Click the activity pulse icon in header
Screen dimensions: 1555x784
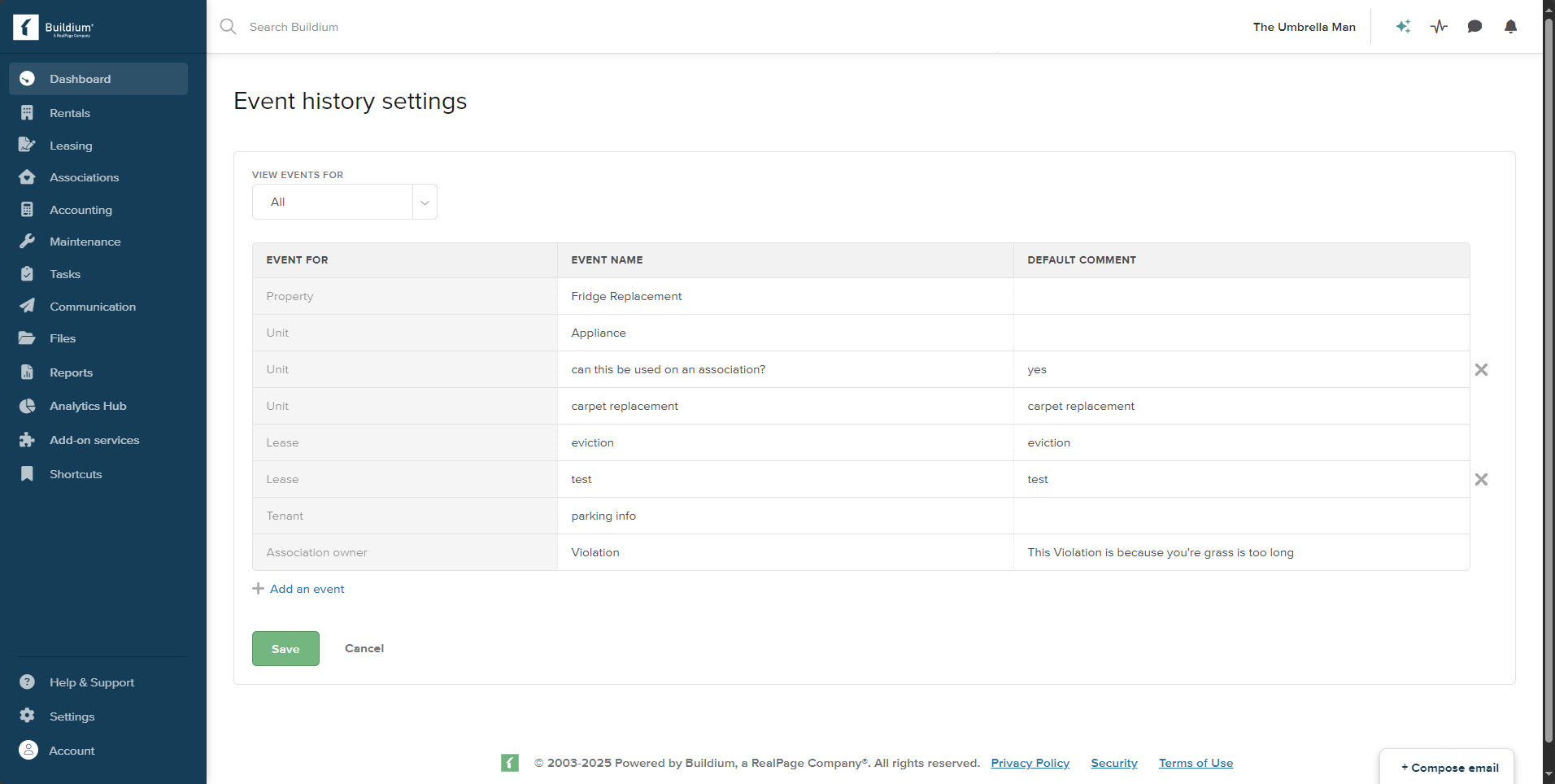[x=1439, y=27]
